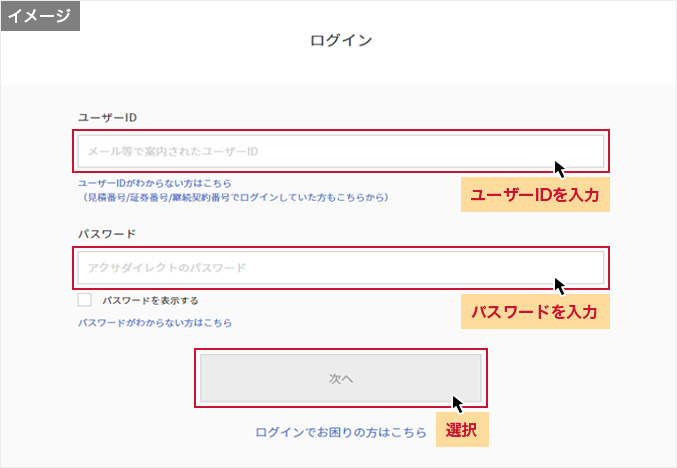Click the arrow cursor on the 次へ button
This screenshot has width=677, height=468.
458,404
